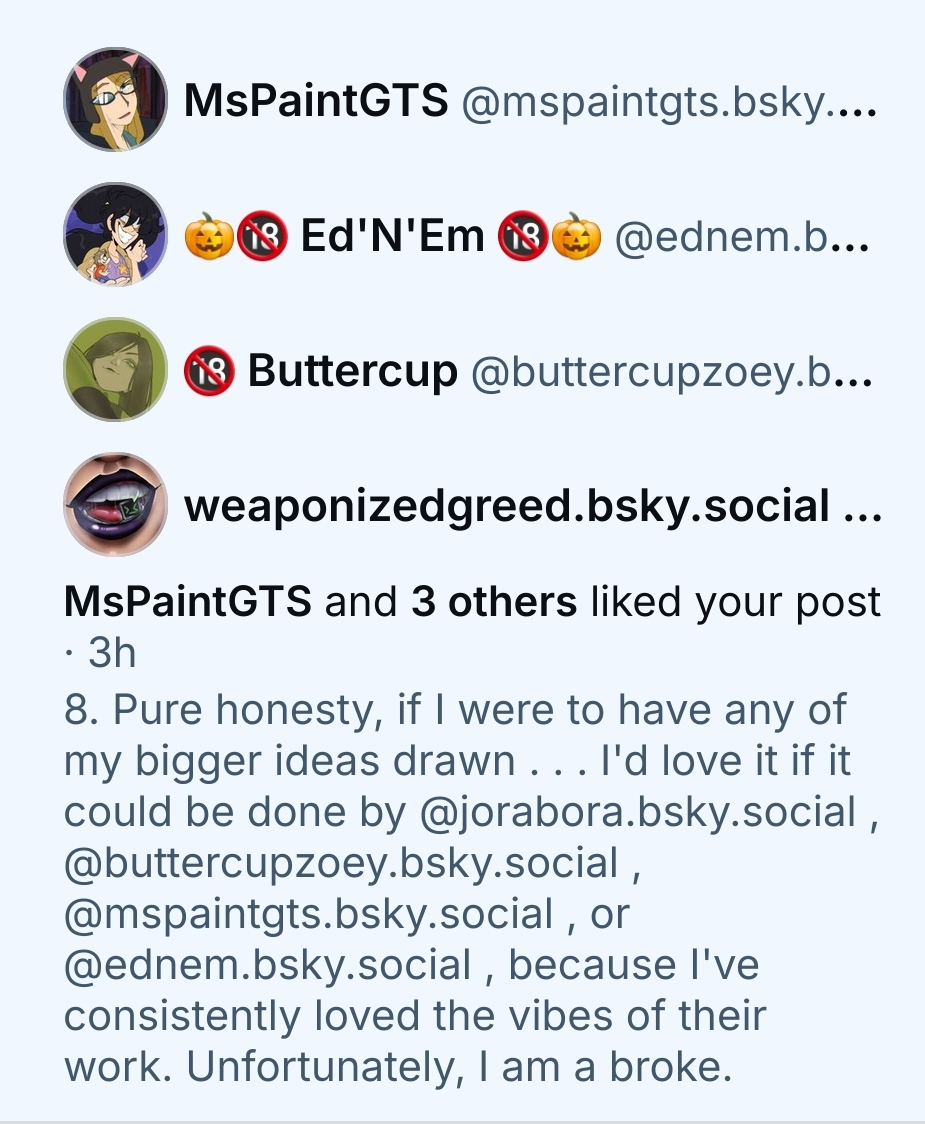This screenshot has width=925, height=1124.
Task: Open MsPaintGTS's cat-eared avatar
Action: [115, 99]
